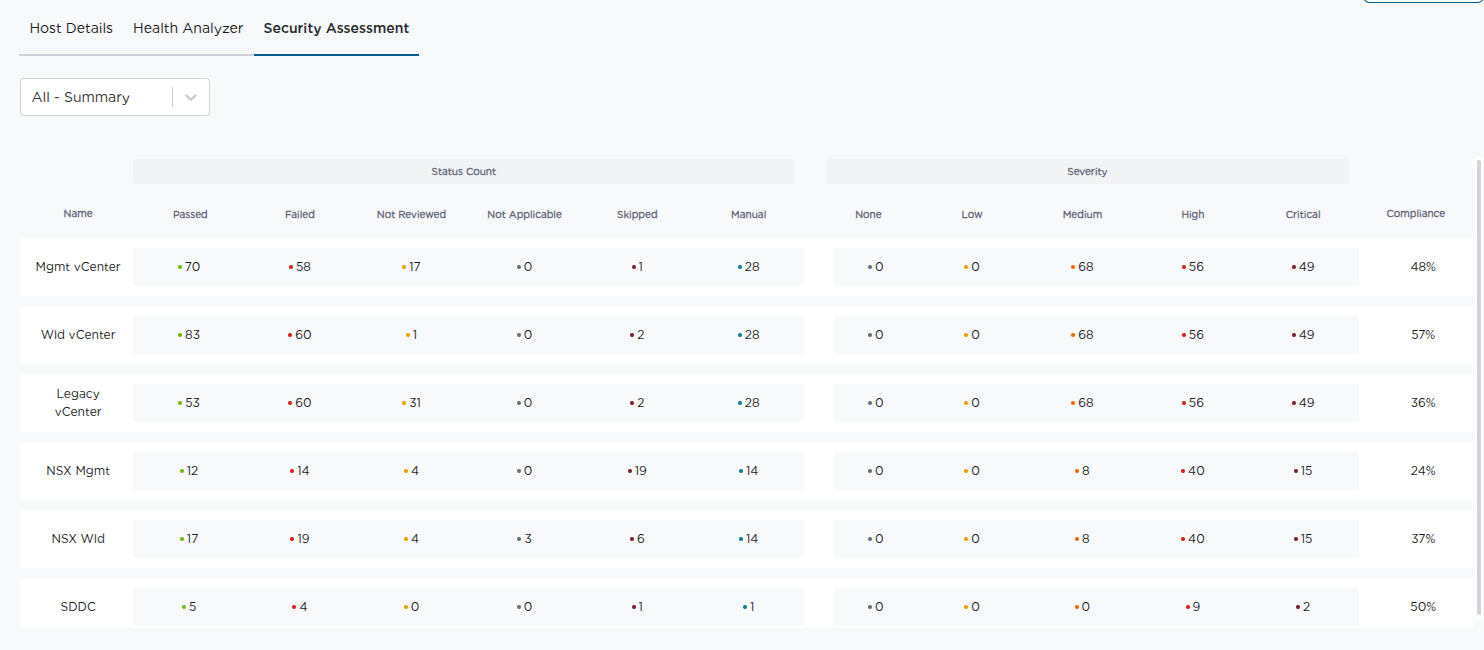
Task: Switch to the Health Analyzer tab
Action: point(188,28)
